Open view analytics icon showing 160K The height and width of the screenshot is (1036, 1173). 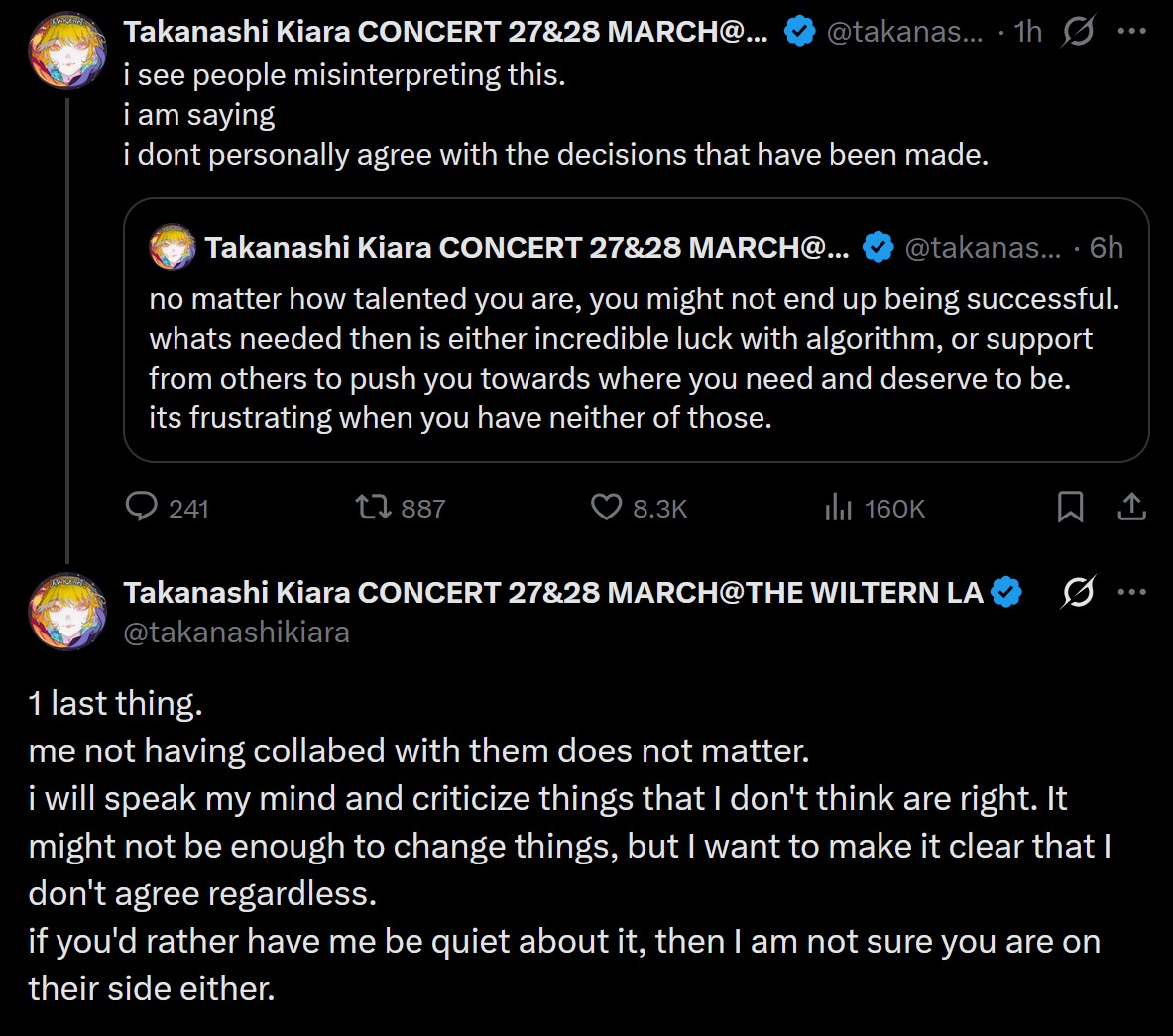[x=838, y=508]
